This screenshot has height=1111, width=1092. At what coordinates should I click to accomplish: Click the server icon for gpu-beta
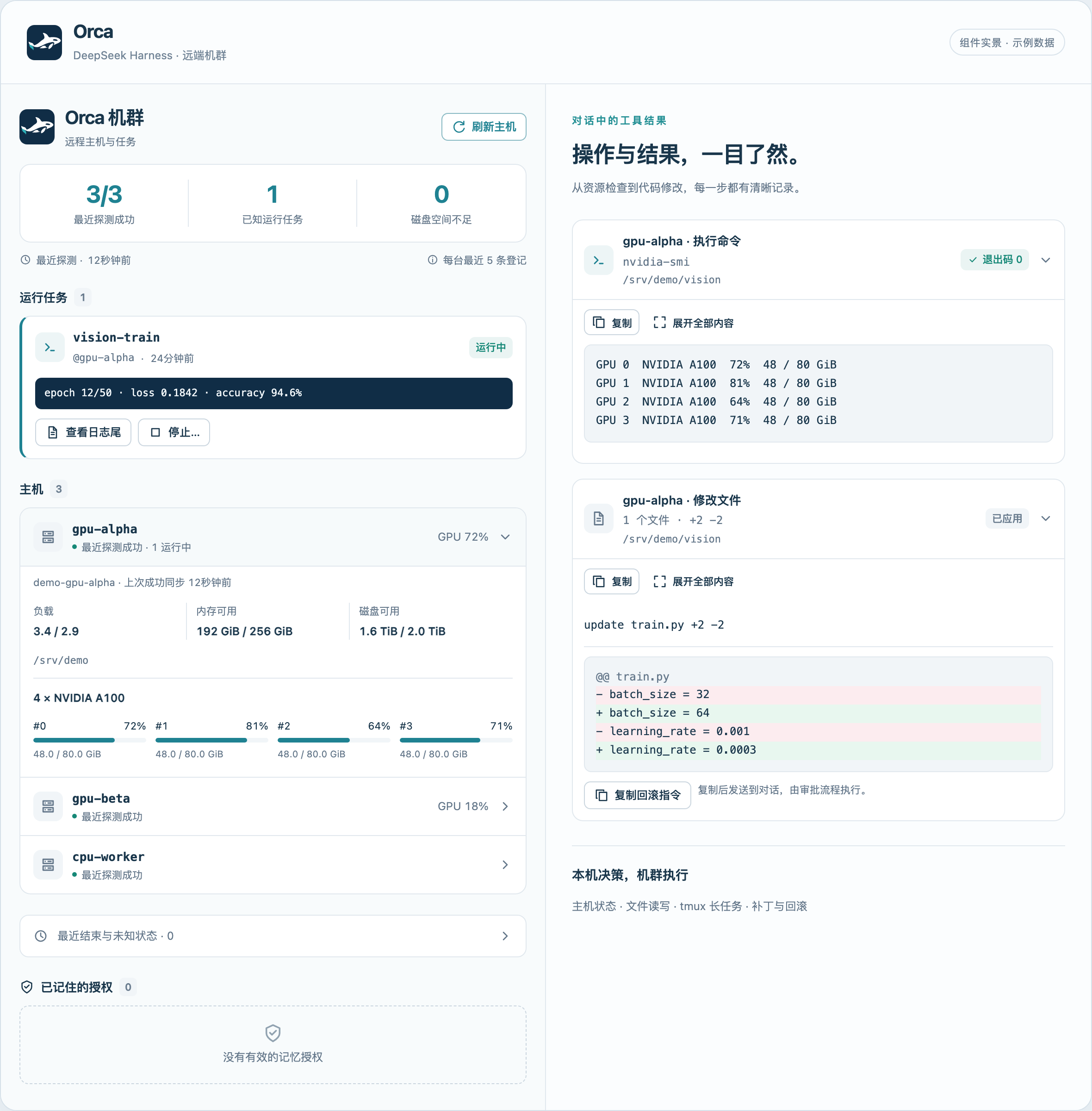48,806
